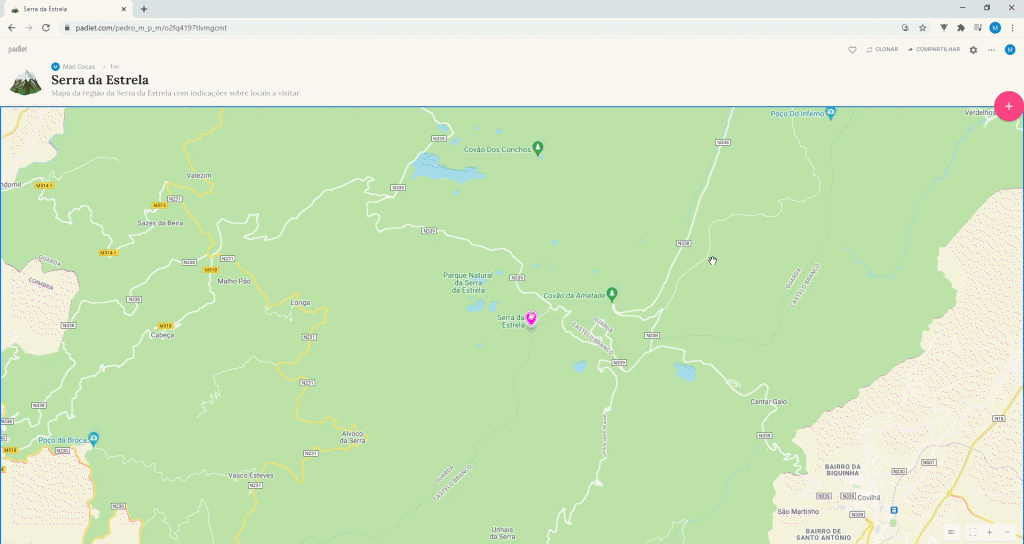Click the Verdelhos label
This screenshot has height=544, width=1024.
click(980, 113)
